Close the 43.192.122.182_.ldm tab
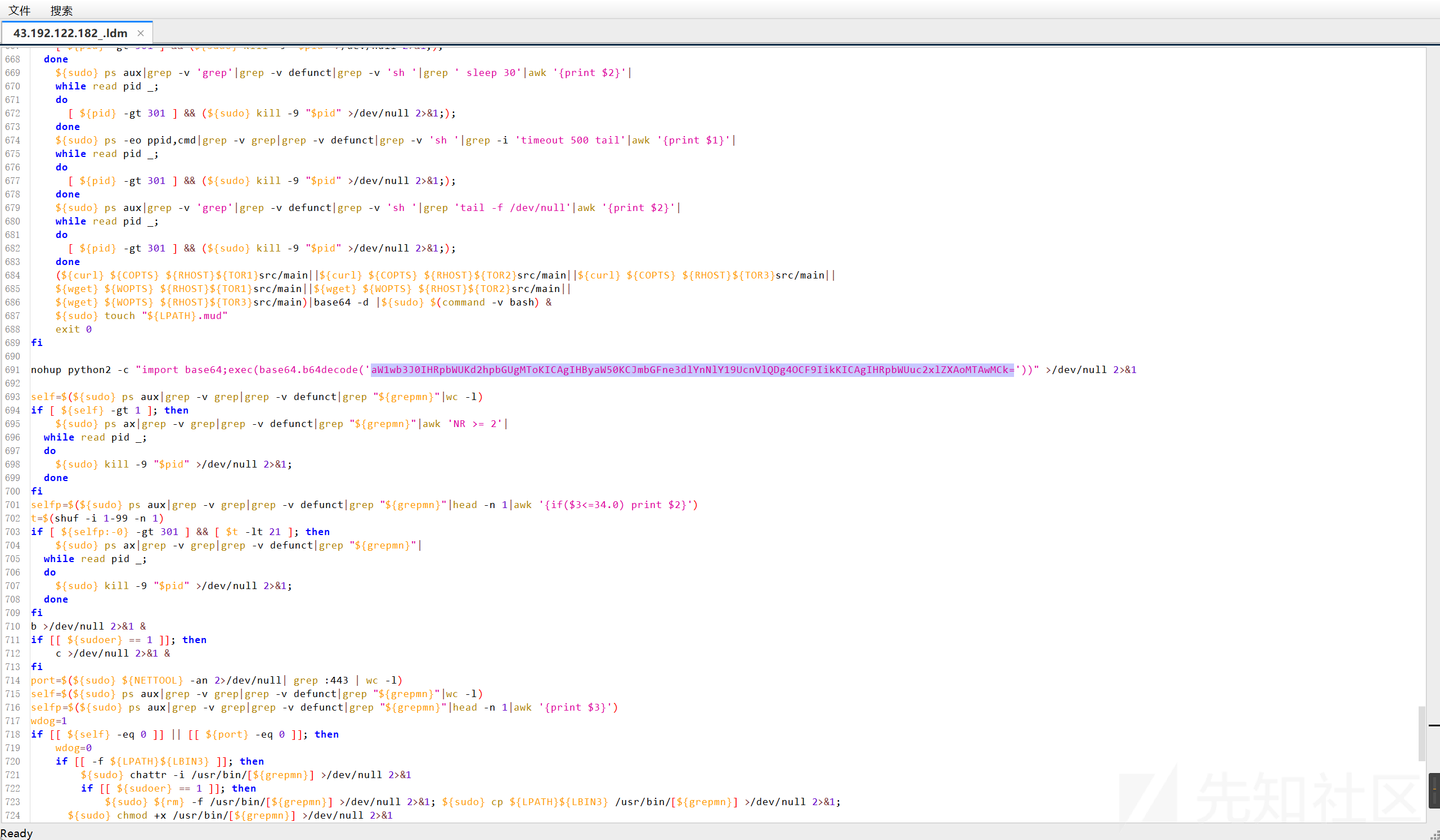Image resolution: width=1440 pixels, height=840 pixels. click(x=141, y=33)
